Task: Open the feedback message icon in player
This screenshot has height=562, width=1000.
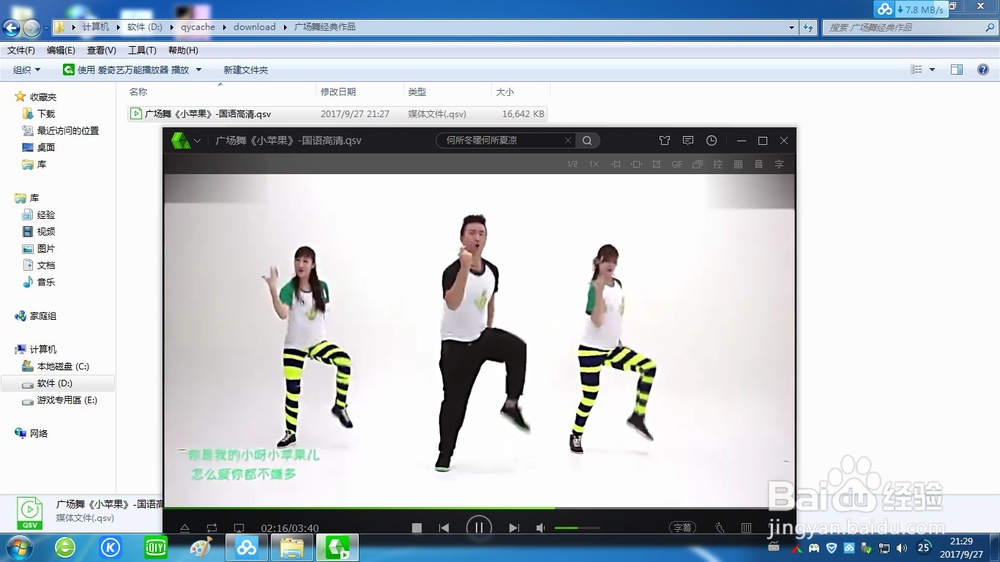Action: point(688,140)
